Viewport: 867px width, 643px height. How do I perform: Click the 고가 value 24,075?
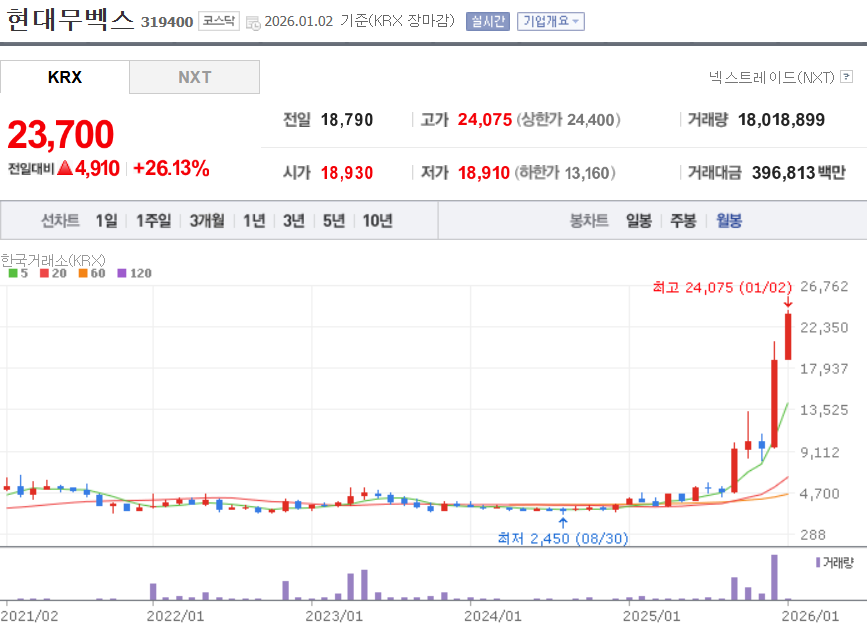(485, 120)
